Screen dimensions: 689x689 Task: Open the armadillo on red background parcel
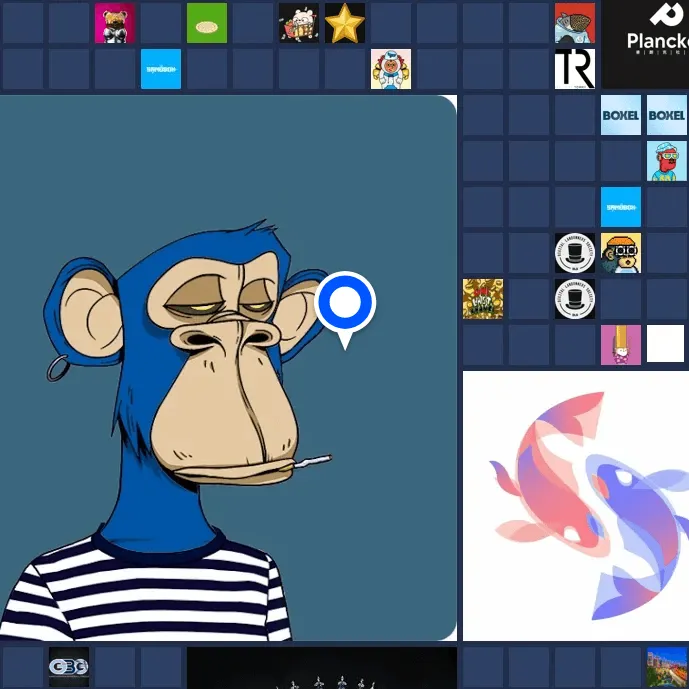(575, 23)
